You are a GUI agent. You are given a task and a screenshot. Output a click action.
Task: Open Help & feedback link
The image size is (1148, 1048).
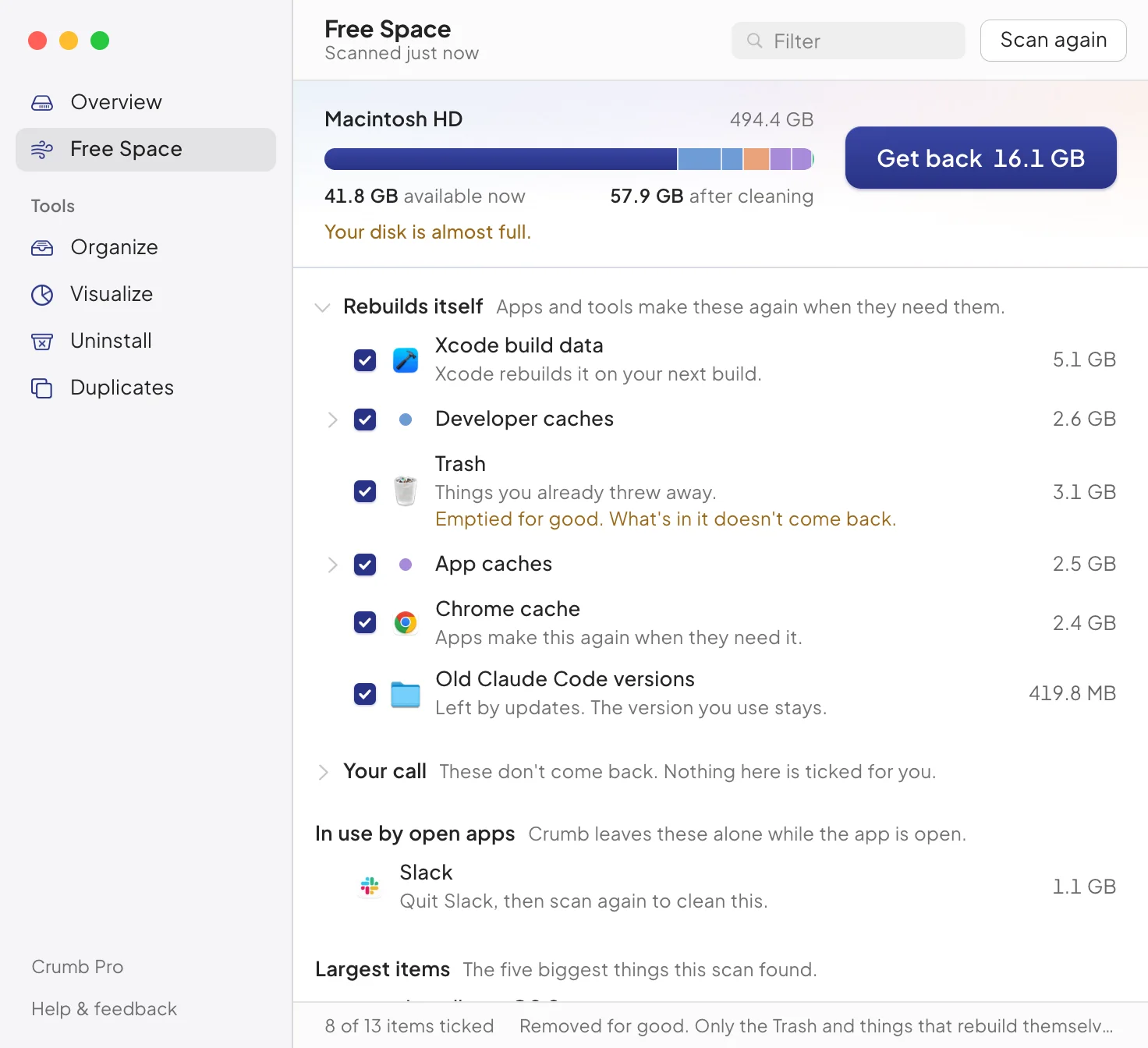pos(105,1009)
